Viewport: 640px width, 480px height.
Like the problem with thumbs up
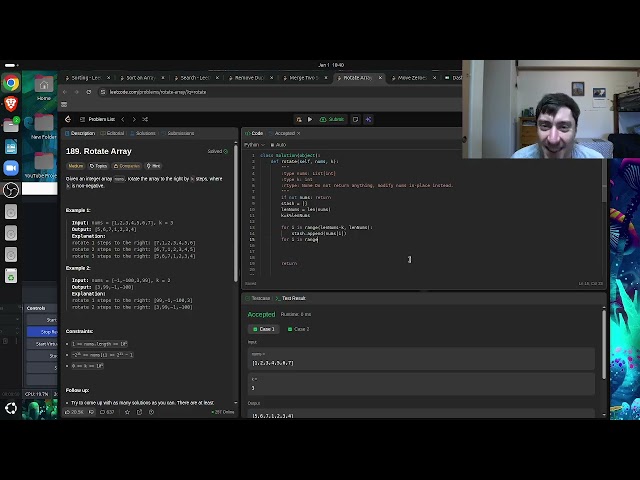pyautogui.click(x=74, y=412)
